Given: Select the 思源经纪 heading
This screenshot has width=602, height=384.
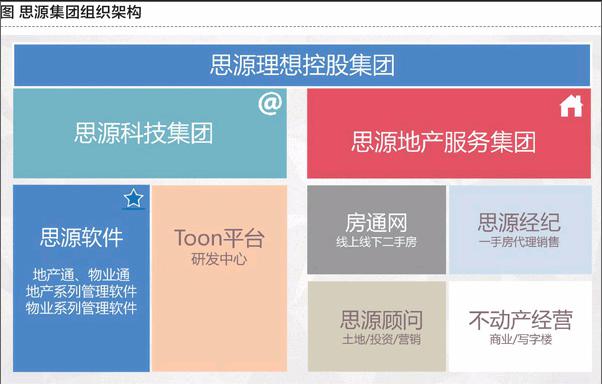Looking at the screenshot, I should [519, 222].
